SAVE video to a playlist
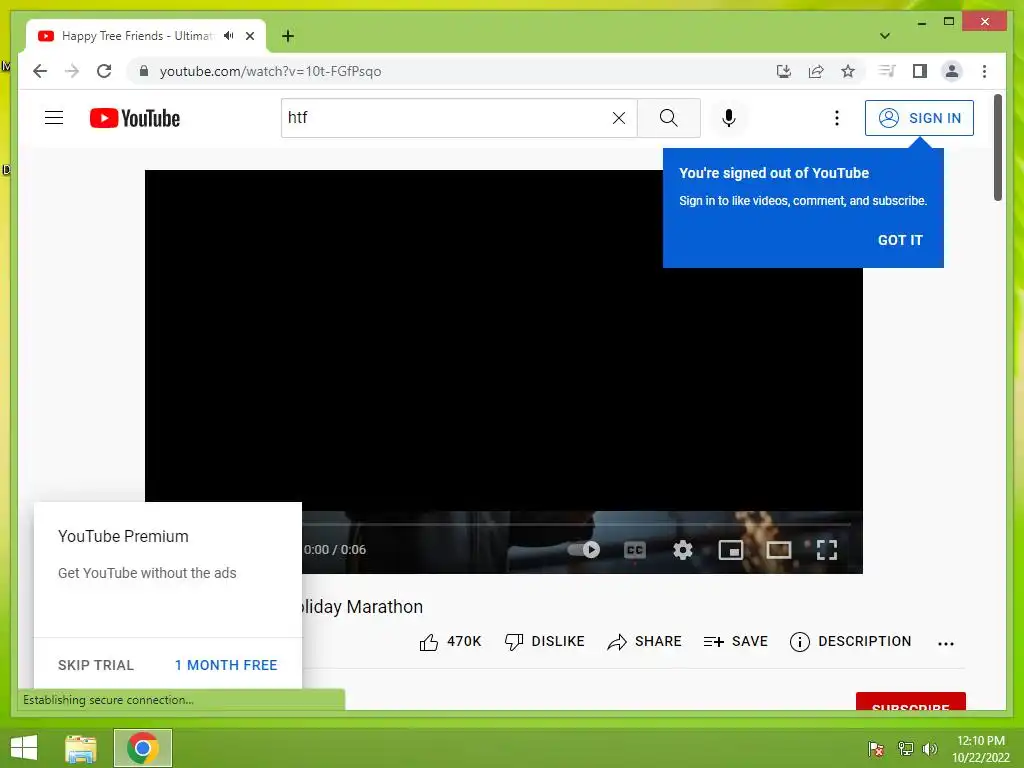The width and height of the screenshot is (1024, 768). [x=735, y=641]
